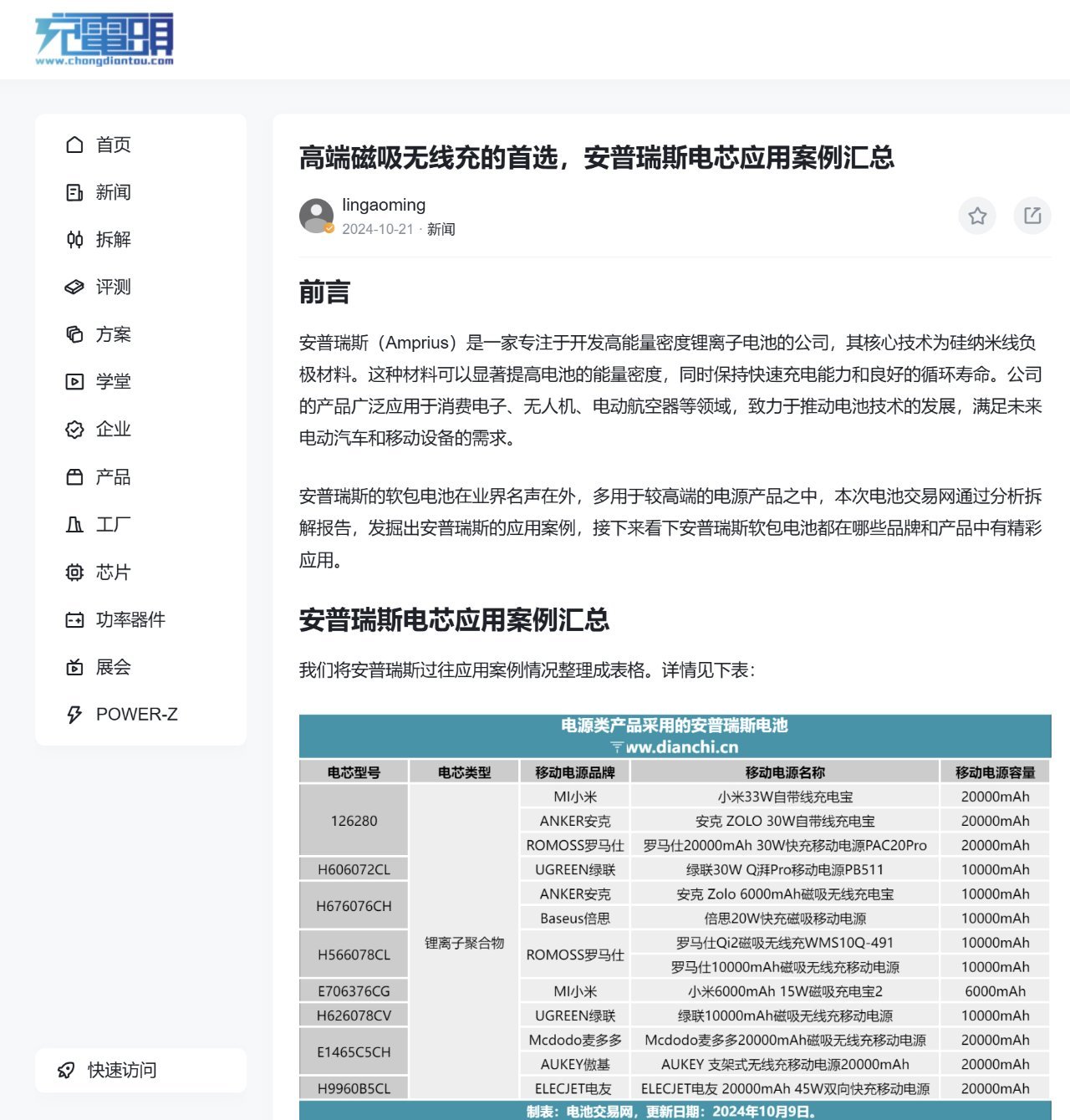
Task: Click the 小米33W自带线充电宝 row
Action: pyautogui.click(x=785, y=797)
